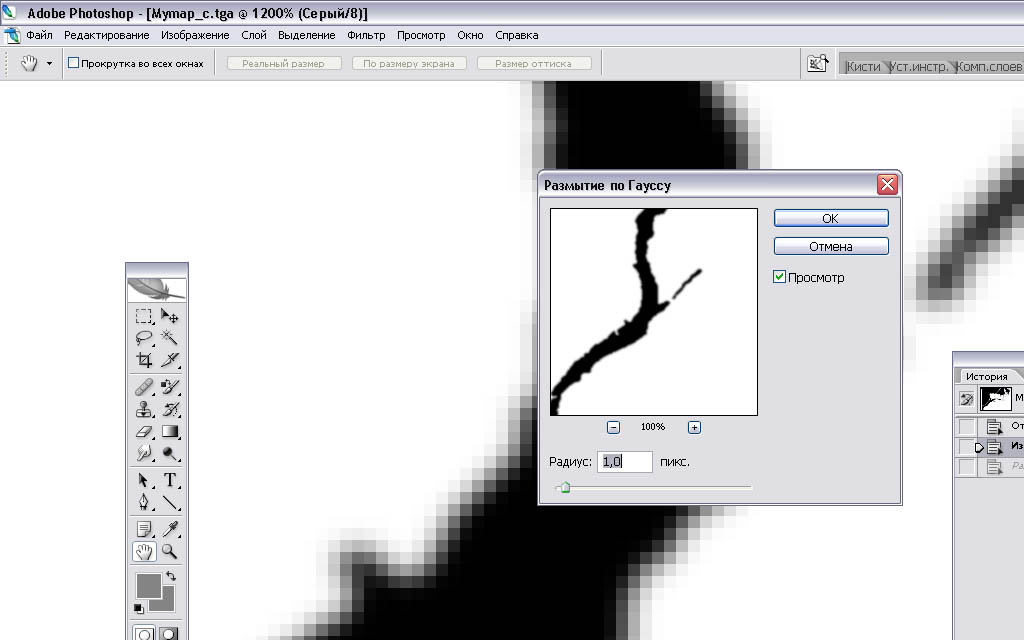Select the Rectangular Marquee tool
The image size is (1024, 640).
[144, 317]
